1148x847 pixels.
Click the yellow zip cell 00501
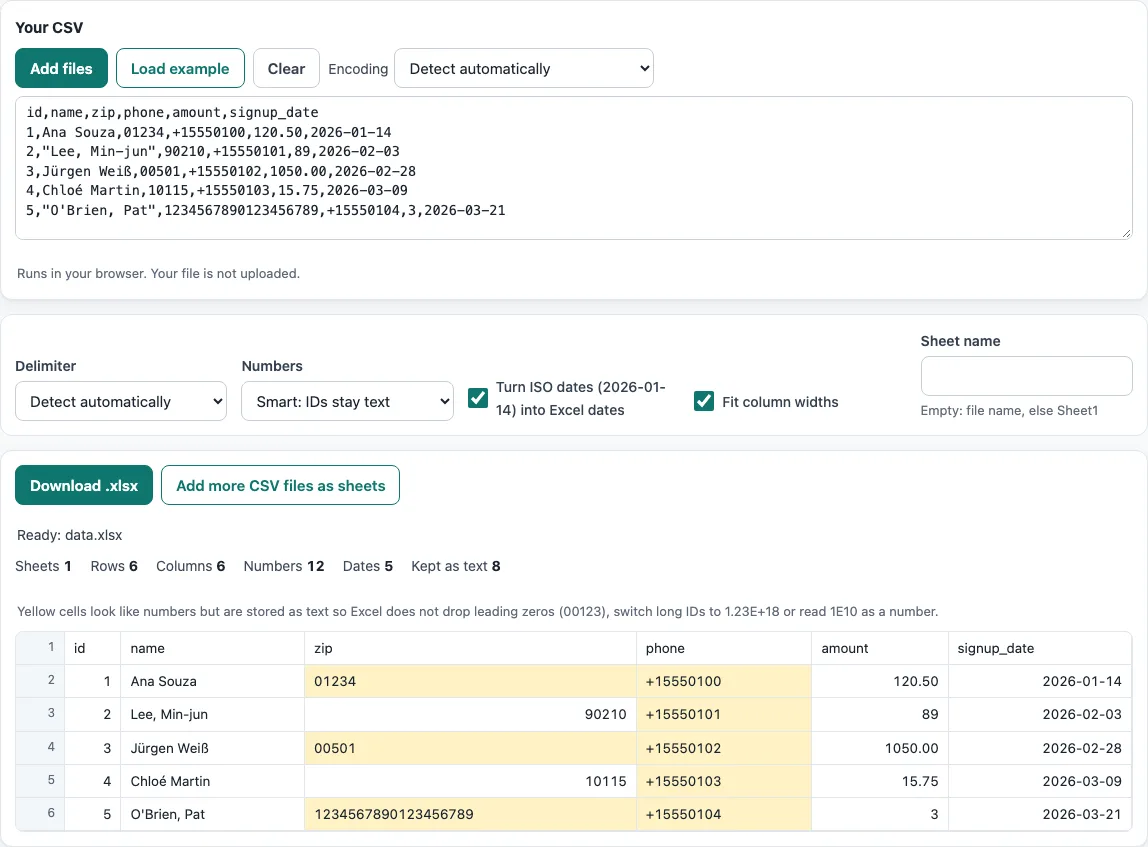[x=470, y=748]
